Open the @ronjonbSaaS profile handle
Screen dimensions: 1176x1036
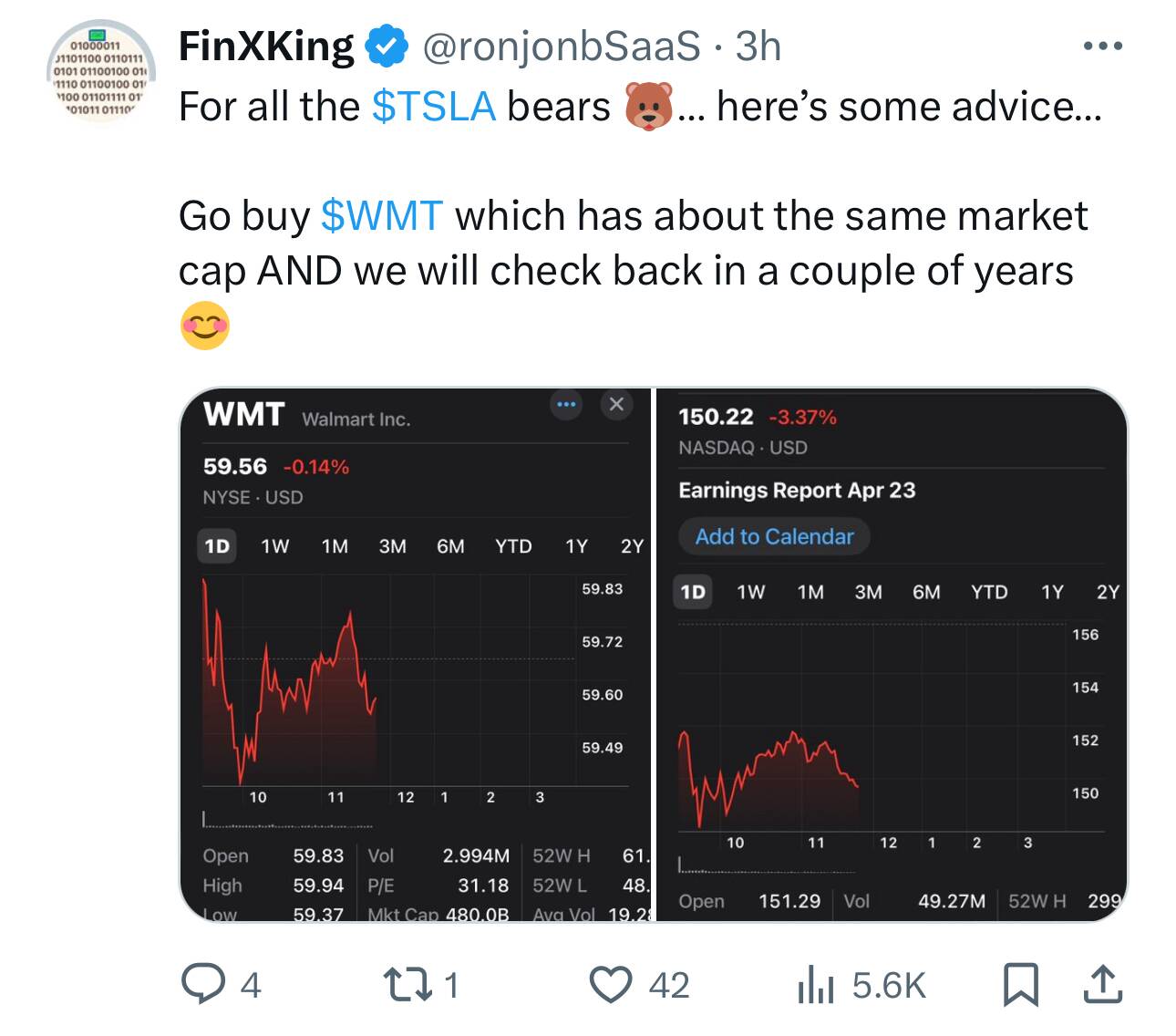[561, 46]
